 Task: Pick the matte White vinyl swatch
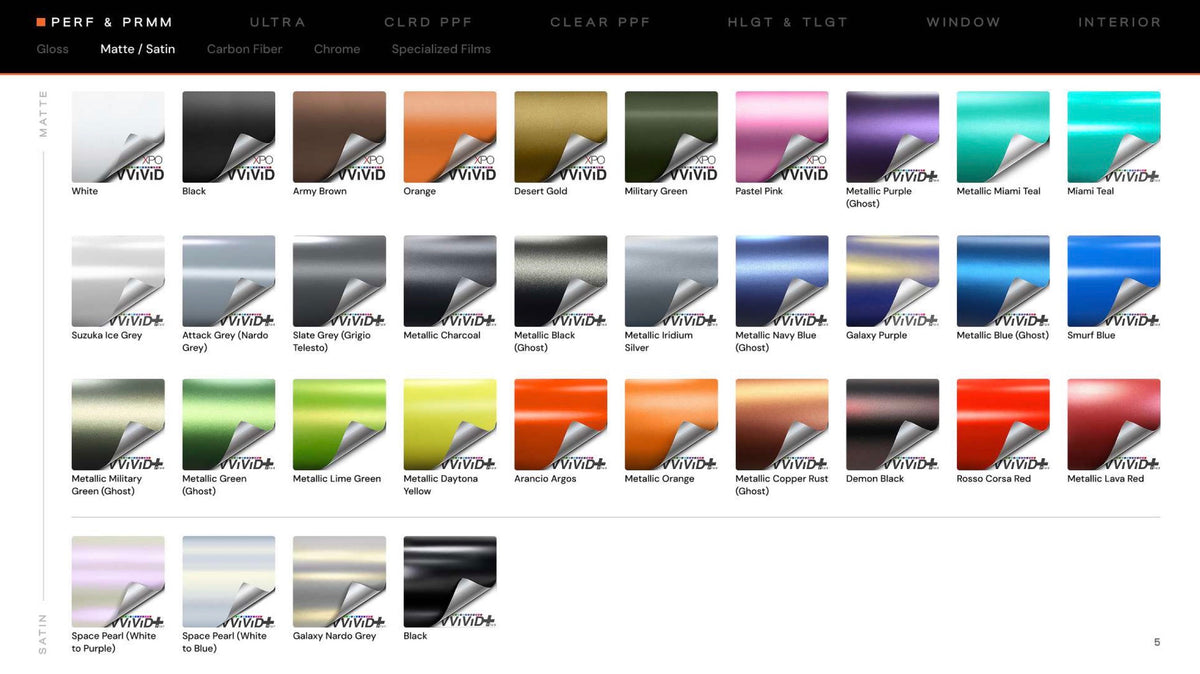coord(118,137)
